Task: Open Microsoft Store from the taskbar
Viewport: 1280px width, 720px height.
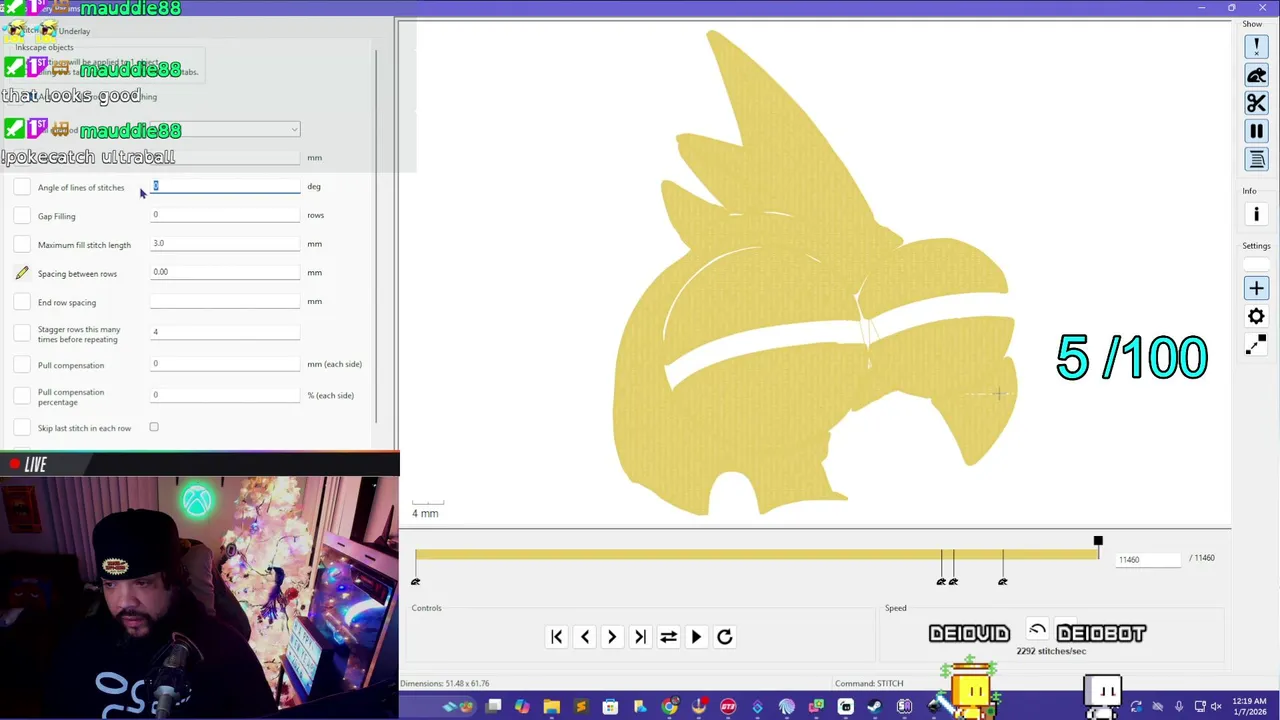Action: (610, 707)
